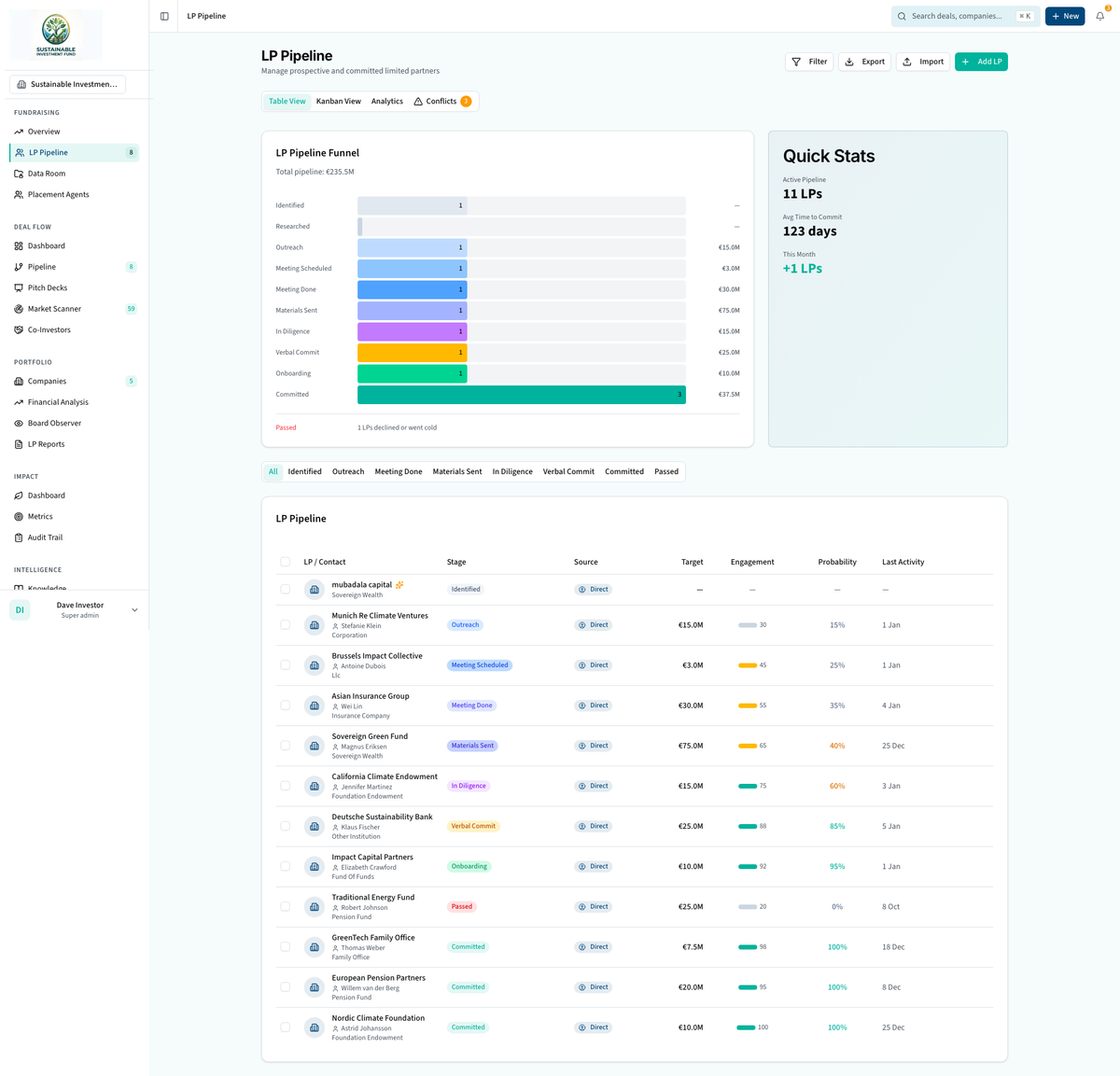The width and height of the screenshot is (1120, 1076).
Task: Open the Filter options
Action: (x=809, y=62)
